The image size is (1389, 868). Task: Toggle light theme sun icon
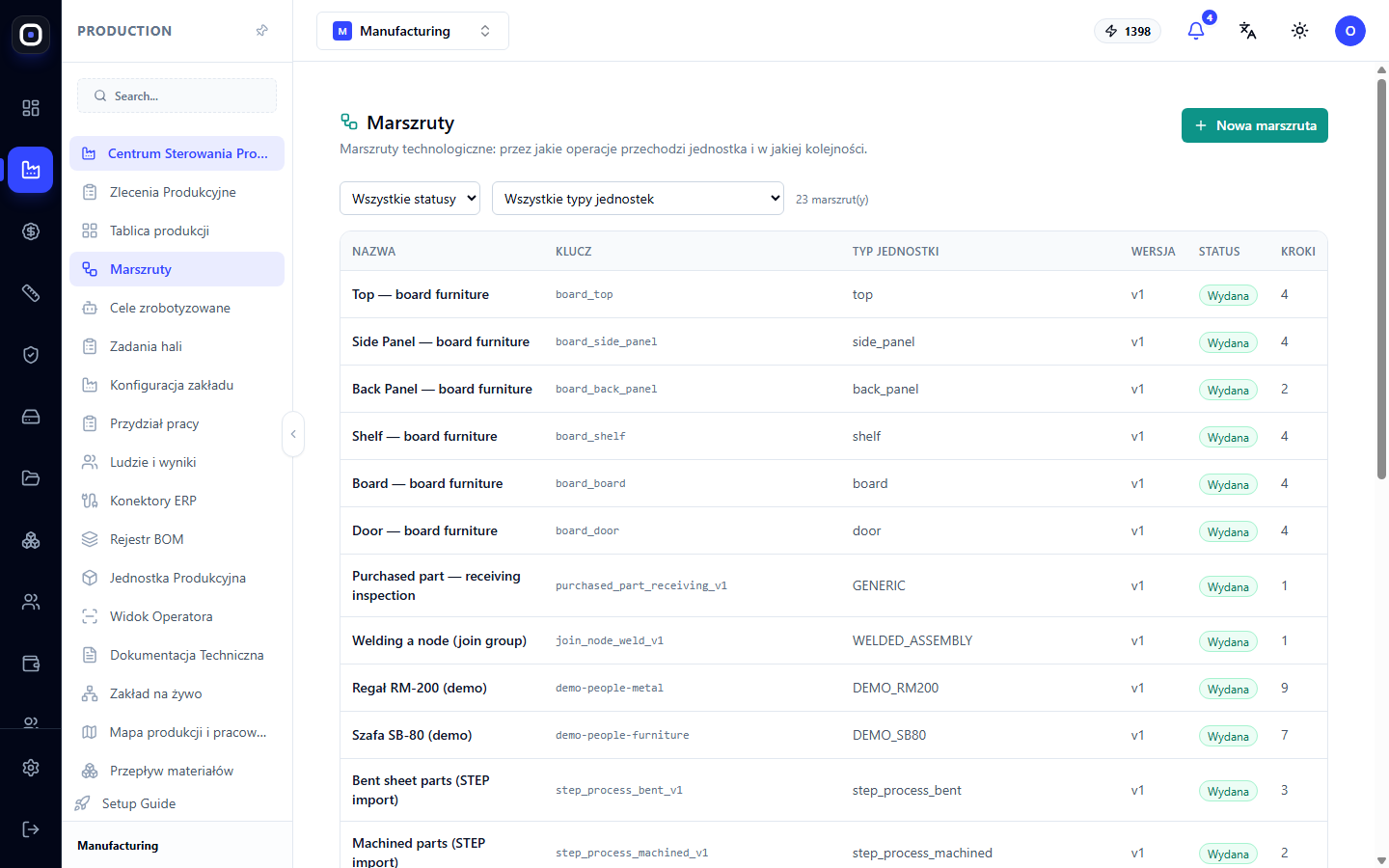pos(1300,31)
